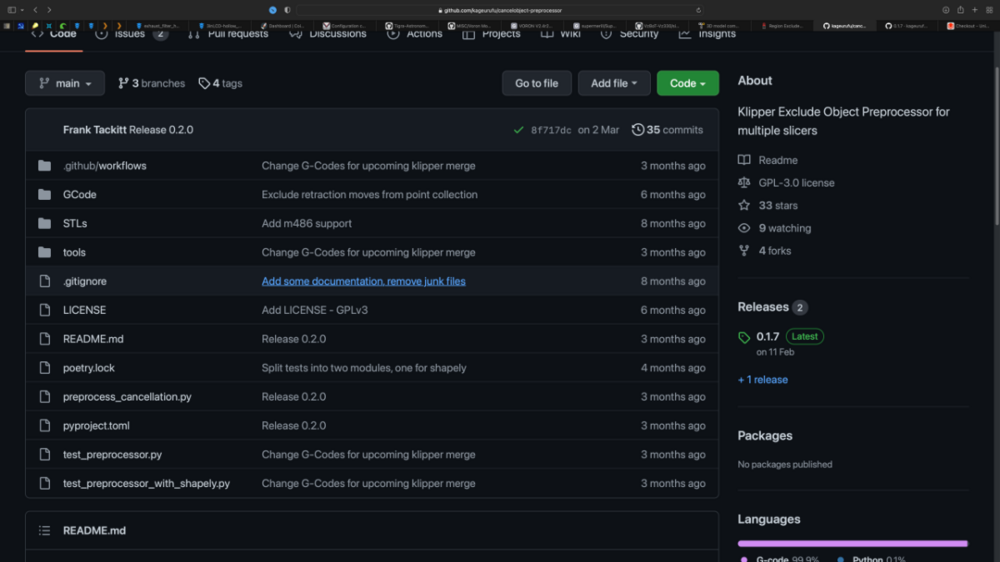View the 9 watching link
The width and height of the screenshot is (1000, 562).
(x=775, y=228)
